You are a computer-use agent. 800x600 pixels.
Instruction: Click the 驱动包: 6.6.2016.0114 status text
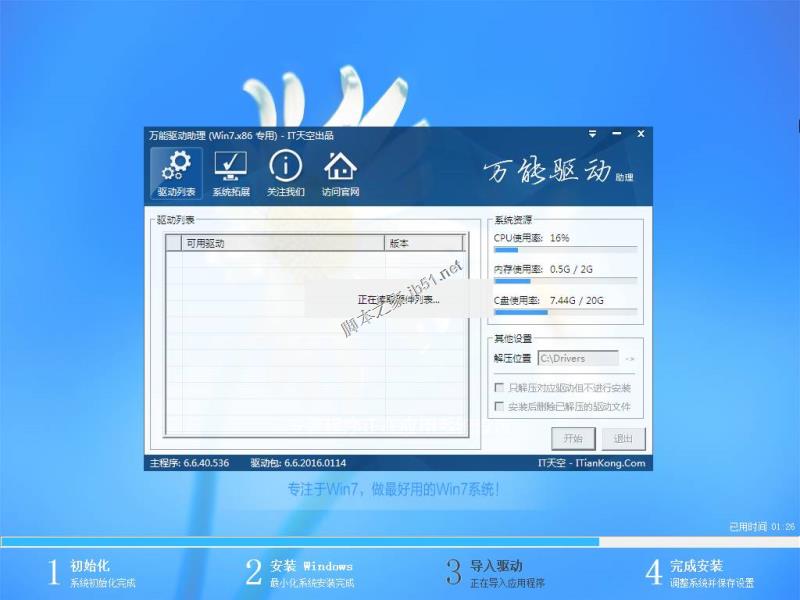pyautogui.click(x=298, y=463)
